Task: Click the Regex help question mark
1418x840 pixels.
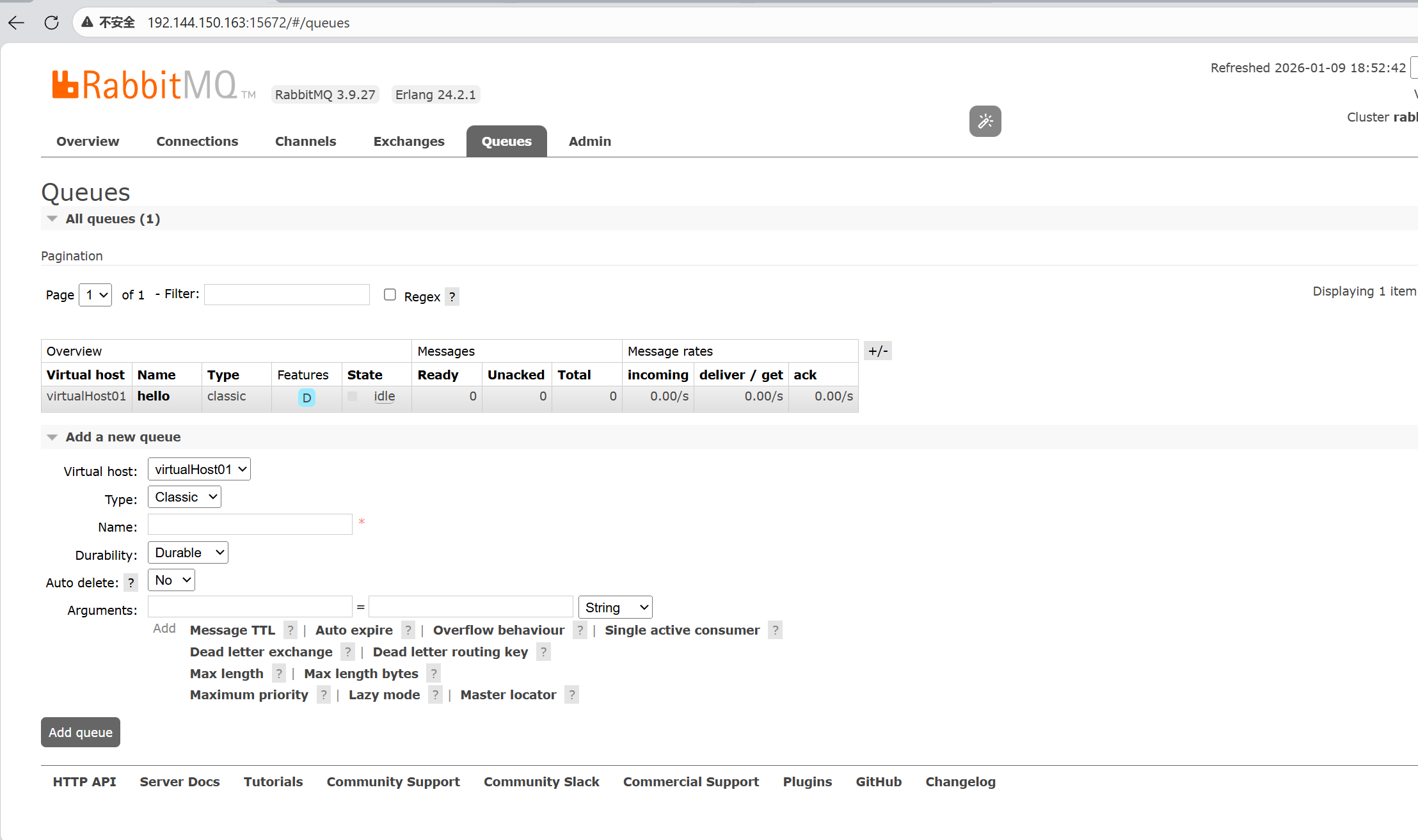Action: pos(452,297)
